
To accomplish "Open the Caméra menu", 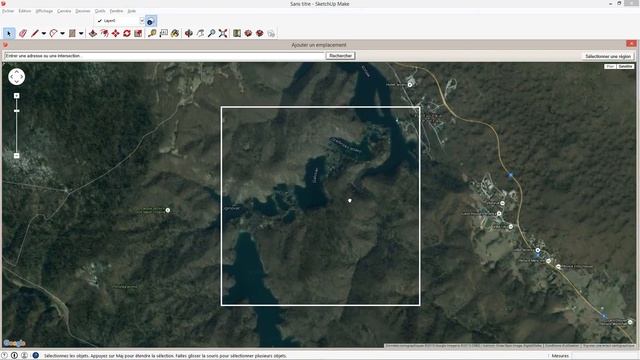I will 64,11.
